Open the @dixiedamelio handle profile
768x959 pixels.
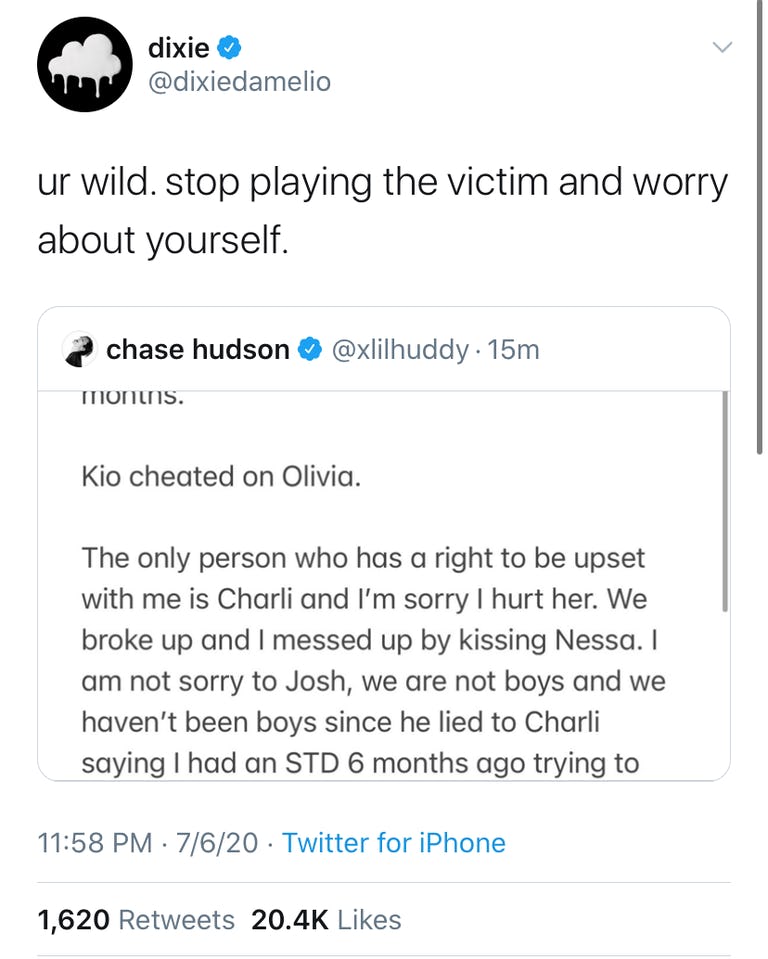[x=238, y=81]
